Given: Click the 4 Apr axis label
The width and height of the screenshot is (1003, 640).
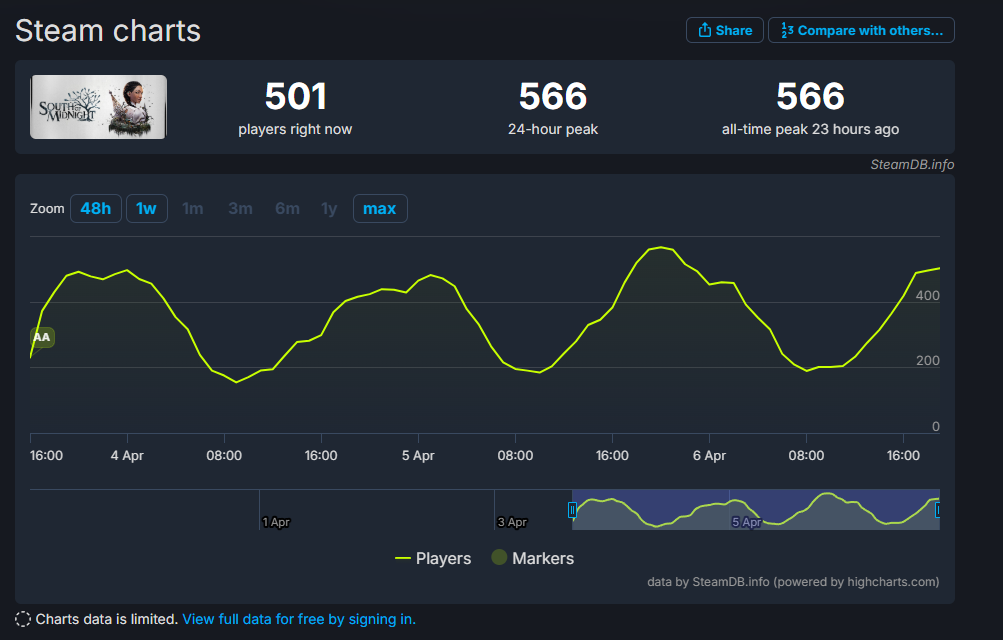Looking at the screenshot, I should 127,455.
